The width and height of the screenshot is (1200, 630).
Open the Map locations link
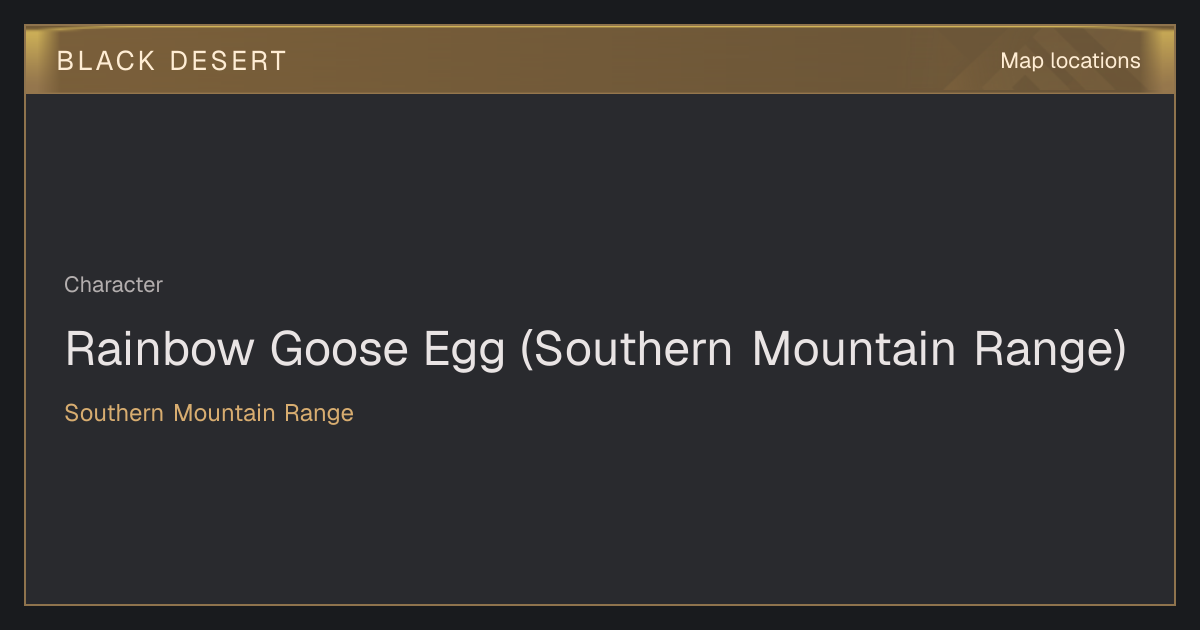(1070, 61)
